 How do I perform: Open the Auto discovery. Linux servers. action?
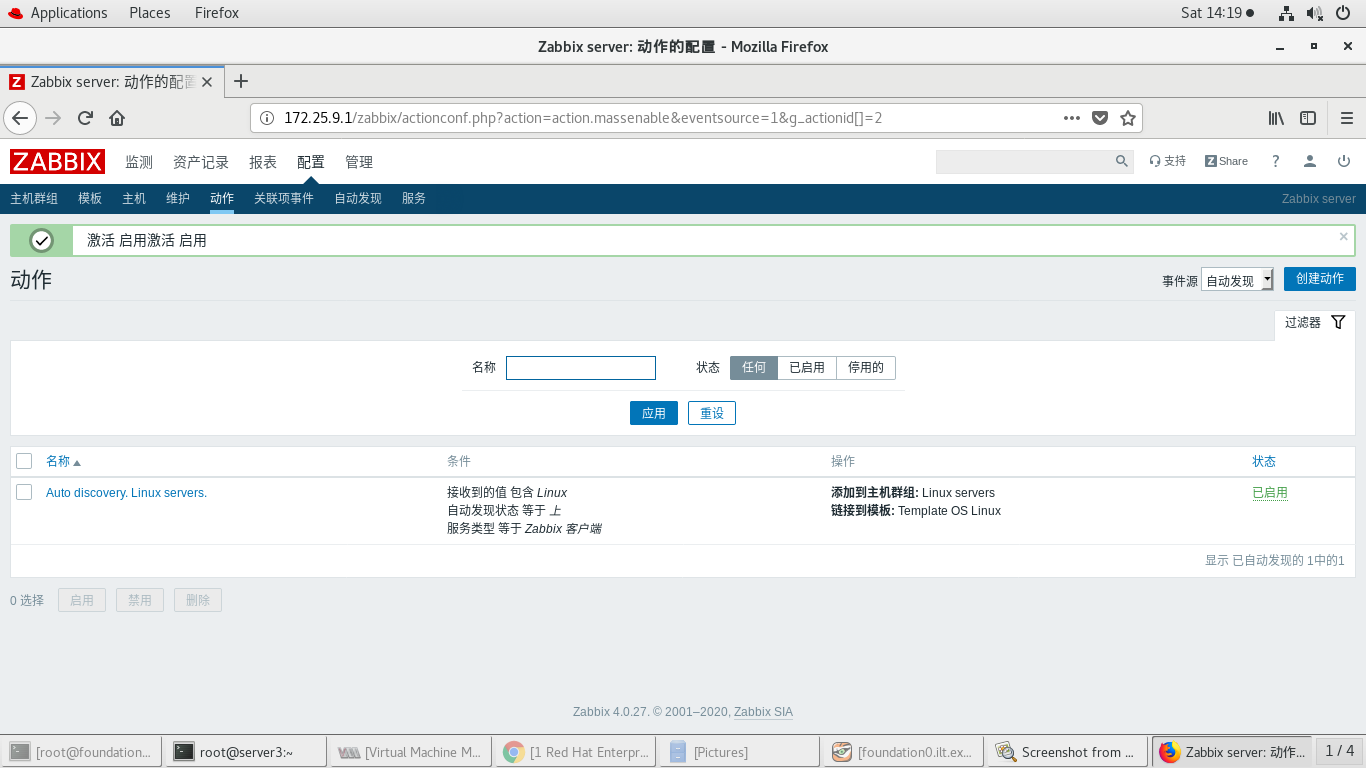click(x=126, y=492)
